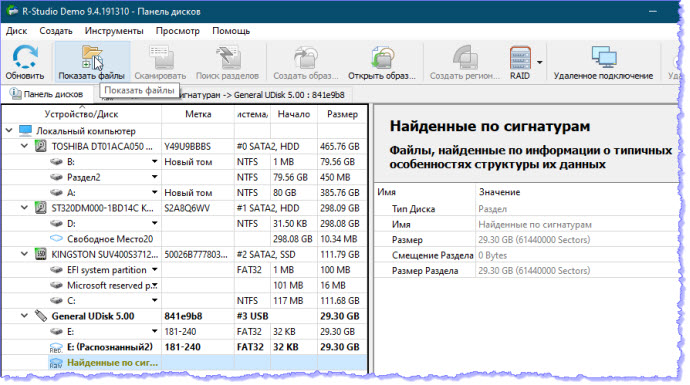Open dropdown arrow for partition C:
Viewport: 690px width, 385px height.
click(154, 301)
